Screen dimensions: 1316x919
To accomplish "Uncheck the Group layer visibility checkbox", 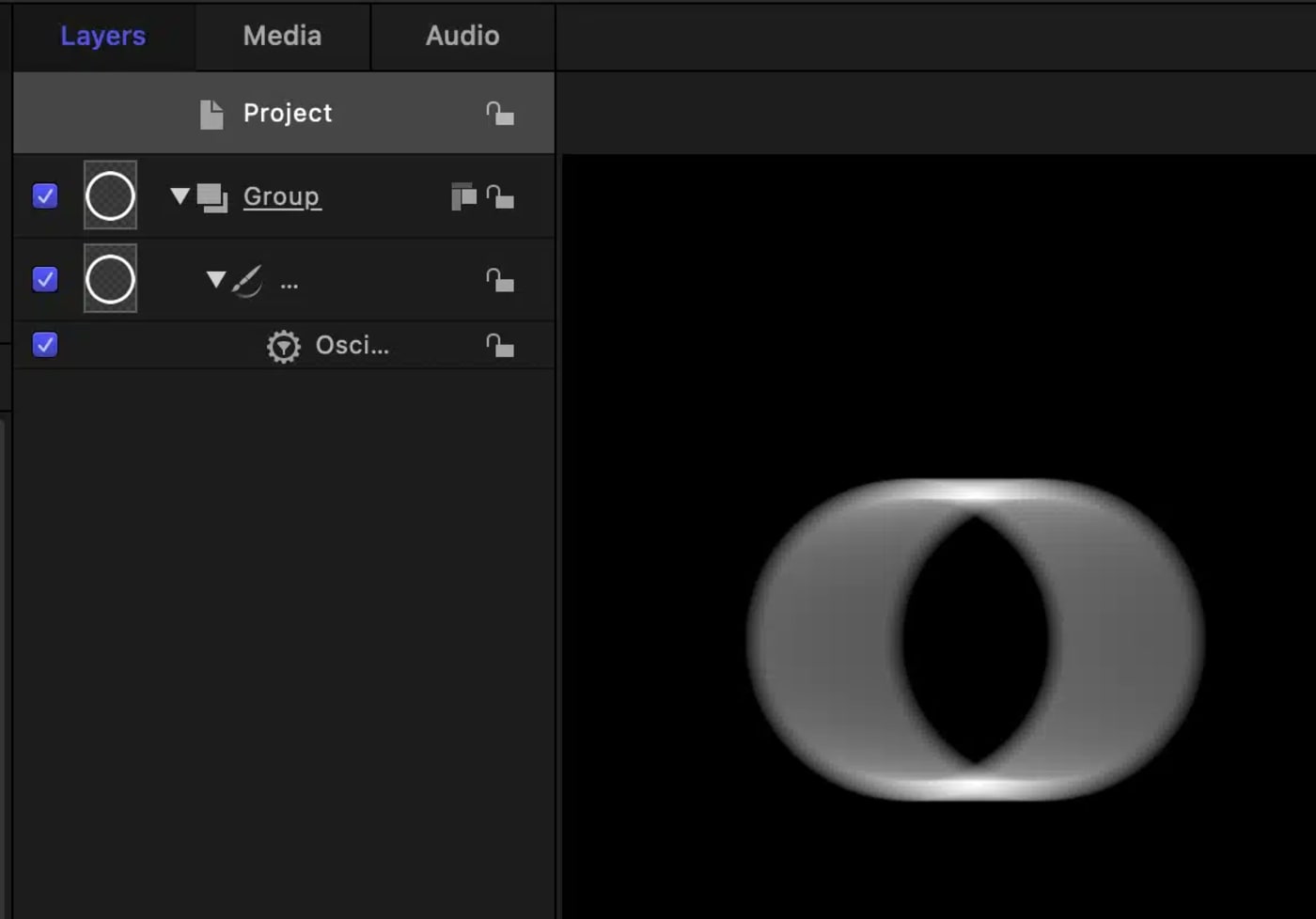I will [45, 195].
